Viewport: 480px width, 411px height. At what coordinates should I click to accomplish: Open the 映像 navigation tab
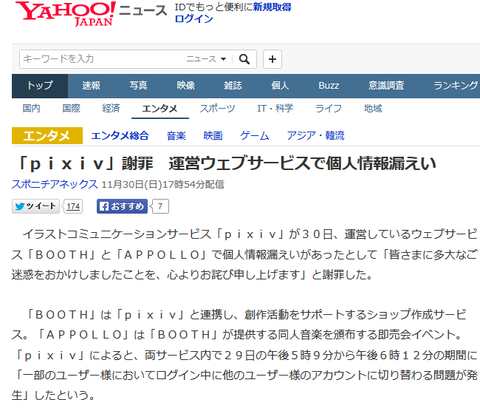tap(186, 86)
